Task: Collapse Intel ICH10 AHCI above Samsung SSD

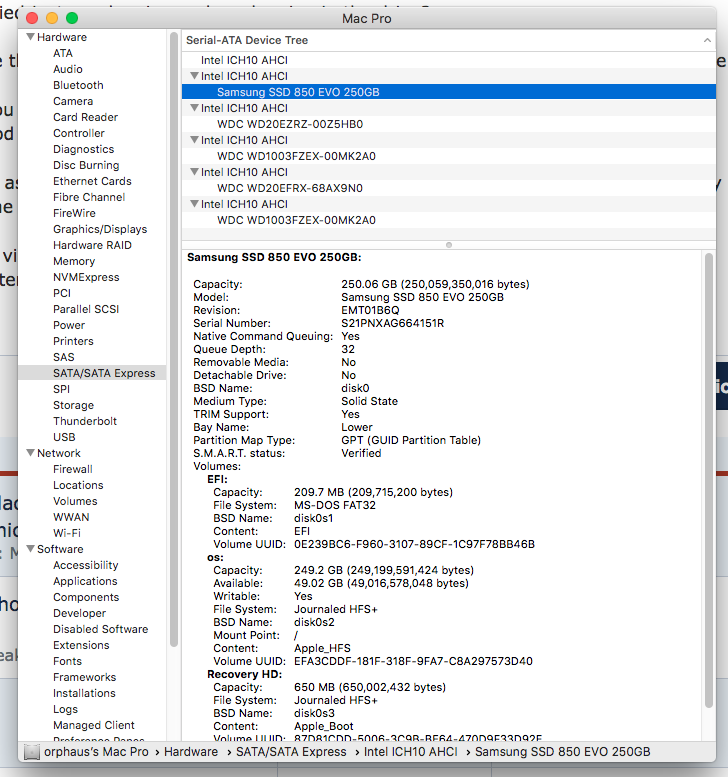Action: pos(194,76)
